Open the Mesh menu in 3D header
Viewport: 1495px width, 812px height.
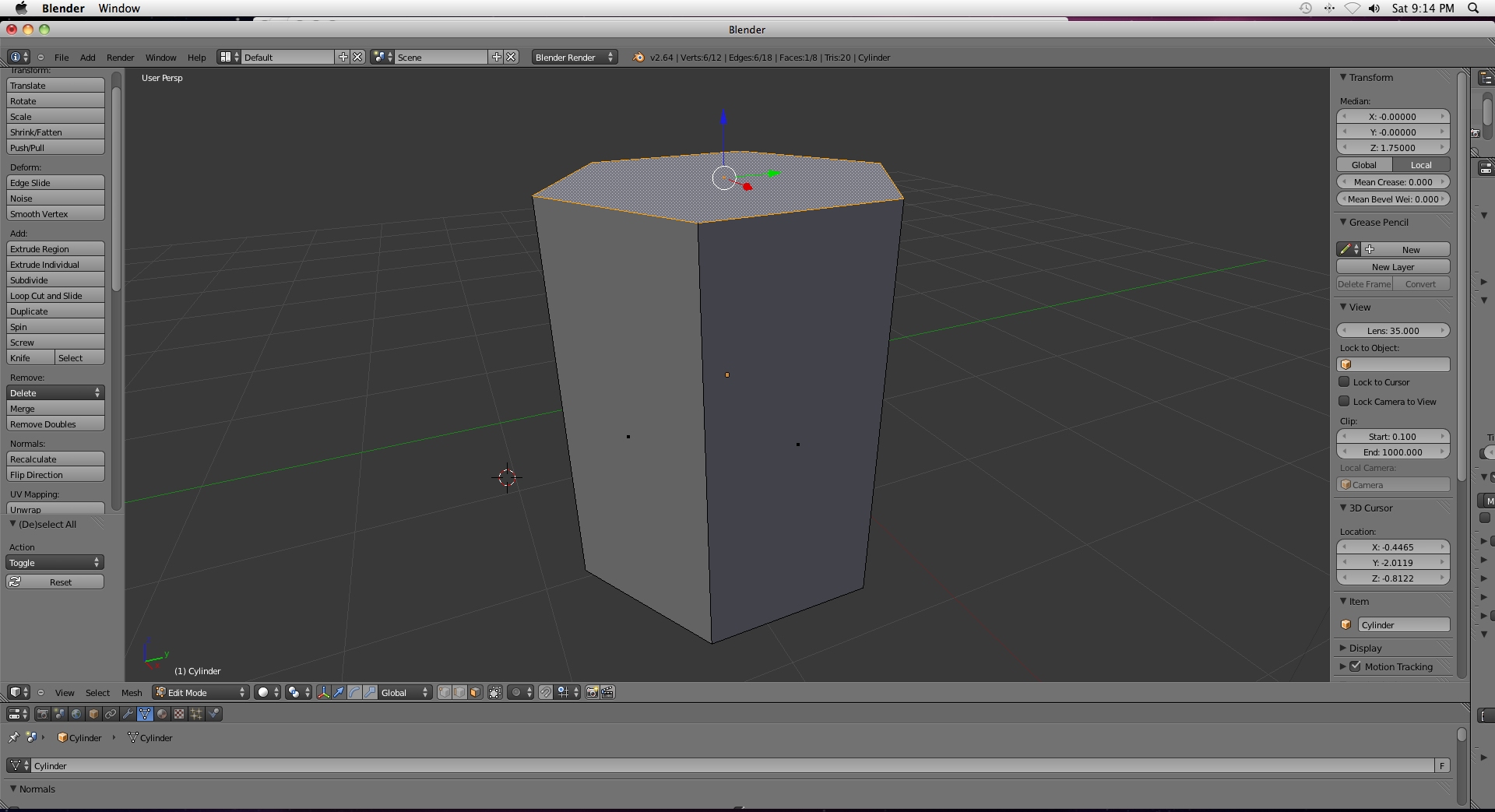[132, 692]
